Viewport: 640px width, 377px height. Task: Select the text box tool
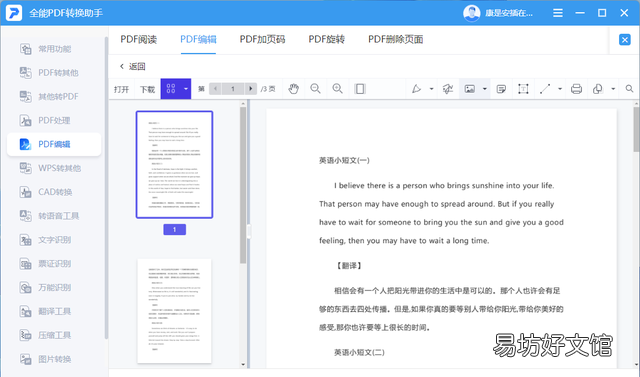[523, 89]
